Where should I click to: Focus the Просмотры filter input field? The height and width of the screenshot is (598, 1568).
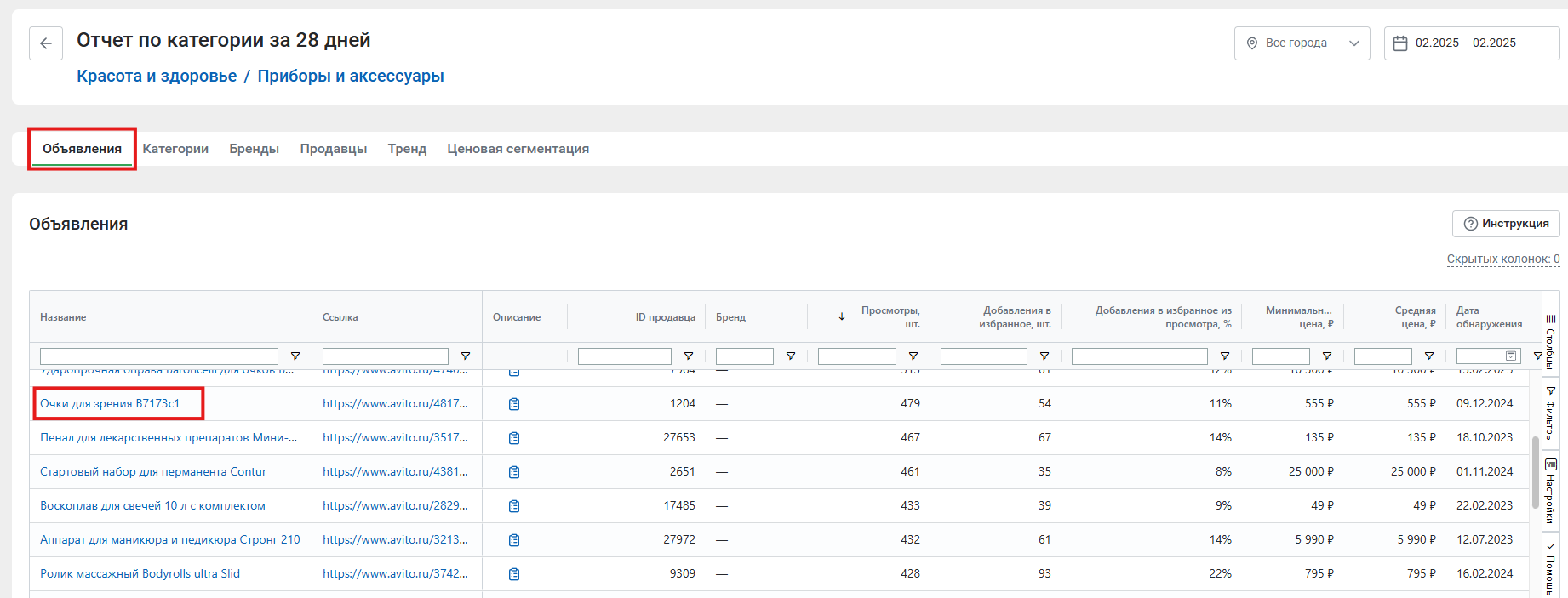click(x=857, y=356)
